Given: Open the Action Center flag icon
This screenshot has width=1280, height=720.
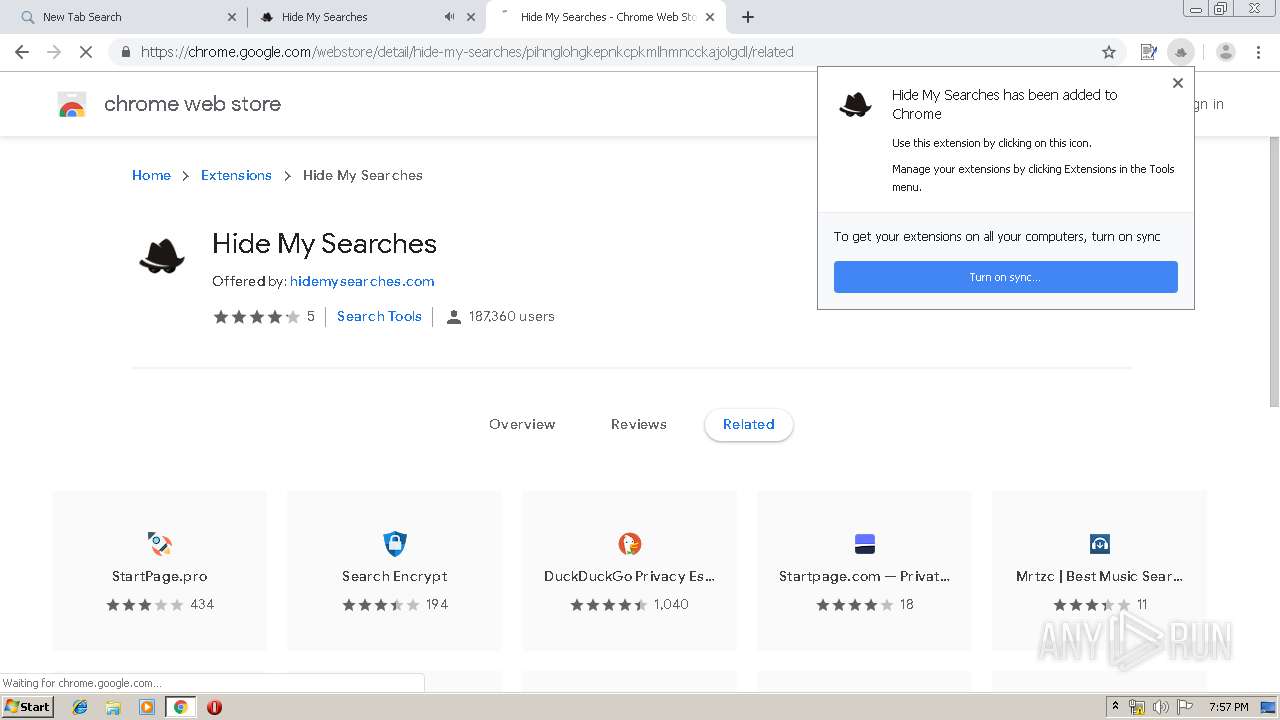Looking at the screenshot, I should [1184, 707].
